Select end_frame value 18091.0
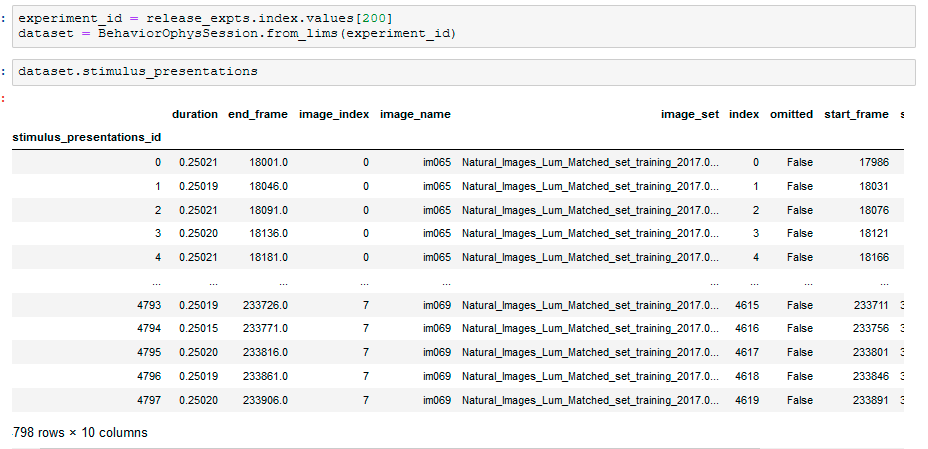Screen dimensions: 928x449 click(x=269, y=210)
